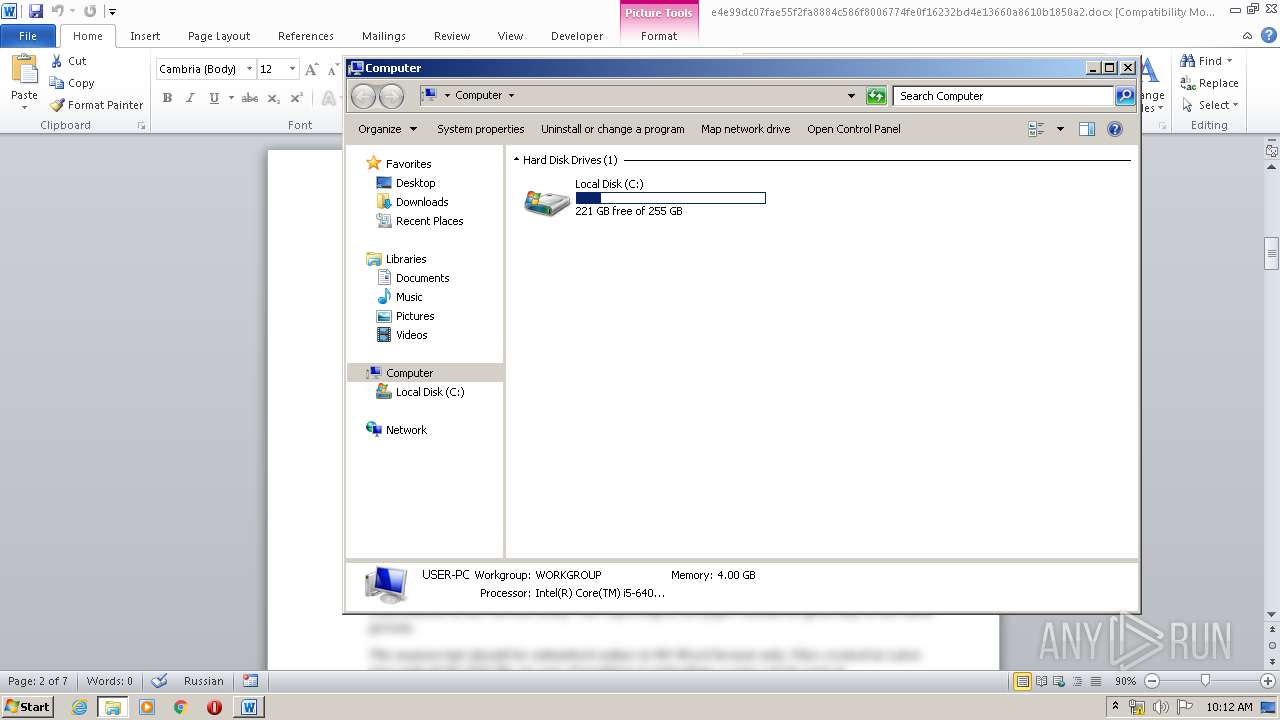This screenshot has height=720, width=1280.
Task: Toggle Superscript formatting
Action: tap(296, 98)
